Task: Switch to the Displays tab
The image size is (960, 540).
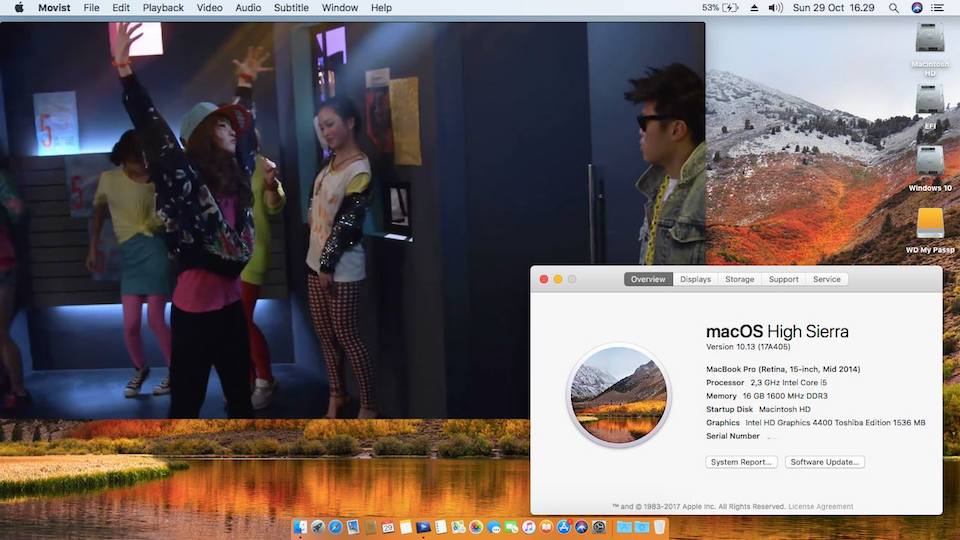Action: [695, 279]
